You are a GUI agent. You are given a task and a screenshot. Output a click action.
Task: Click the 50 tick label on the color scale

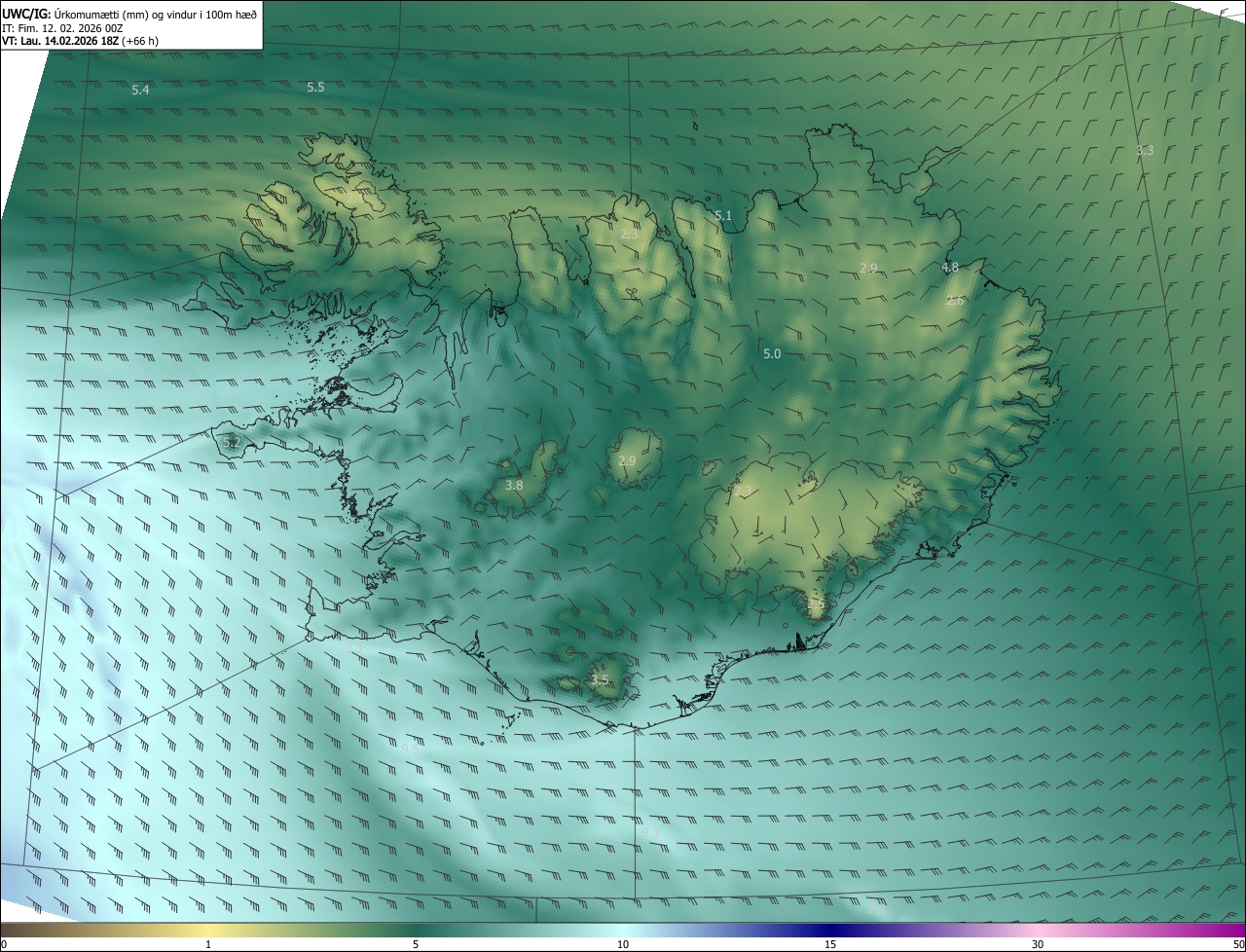coord(1237,944)
